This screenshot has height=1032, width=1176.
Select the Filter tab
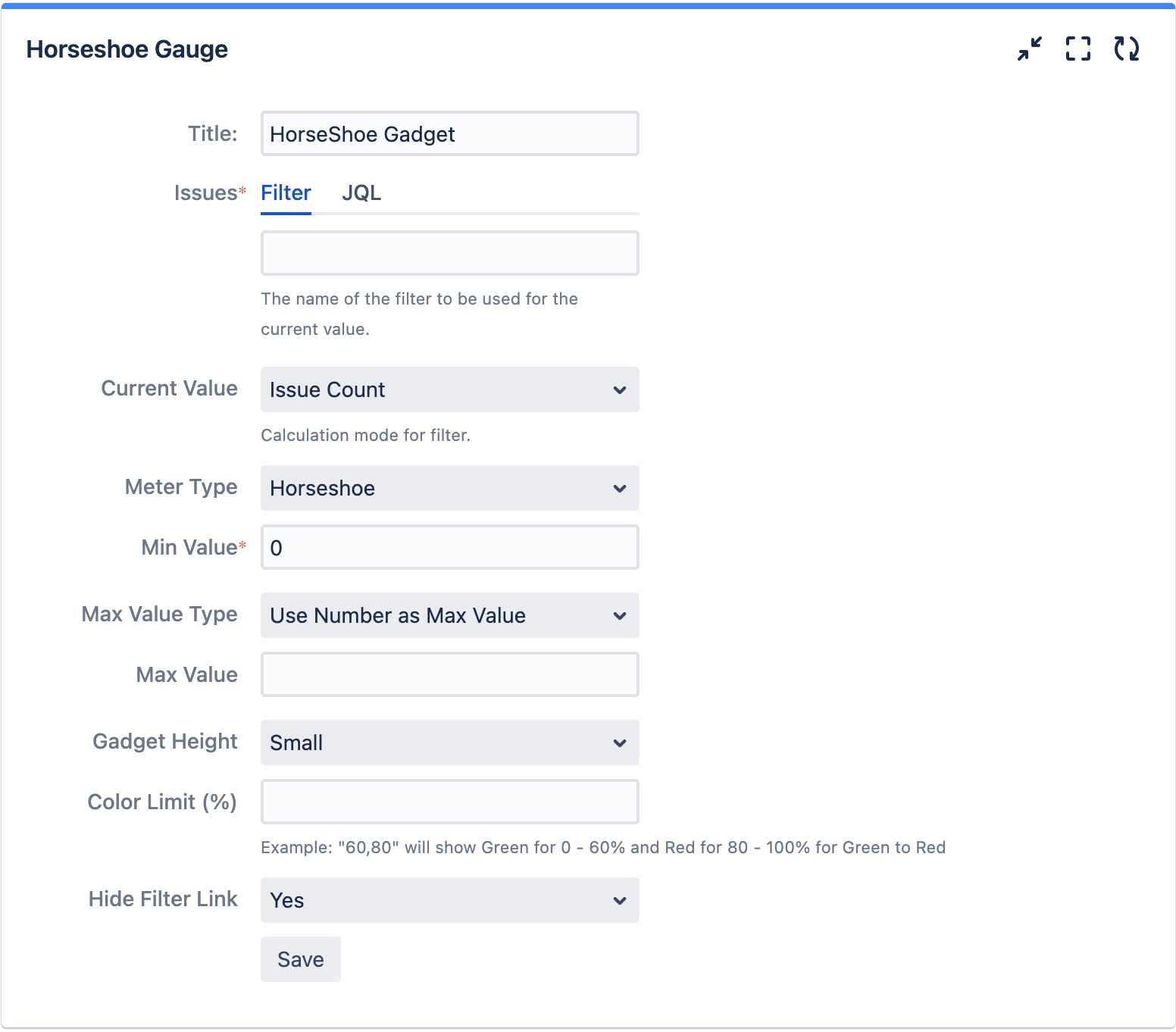click(286, 193)
